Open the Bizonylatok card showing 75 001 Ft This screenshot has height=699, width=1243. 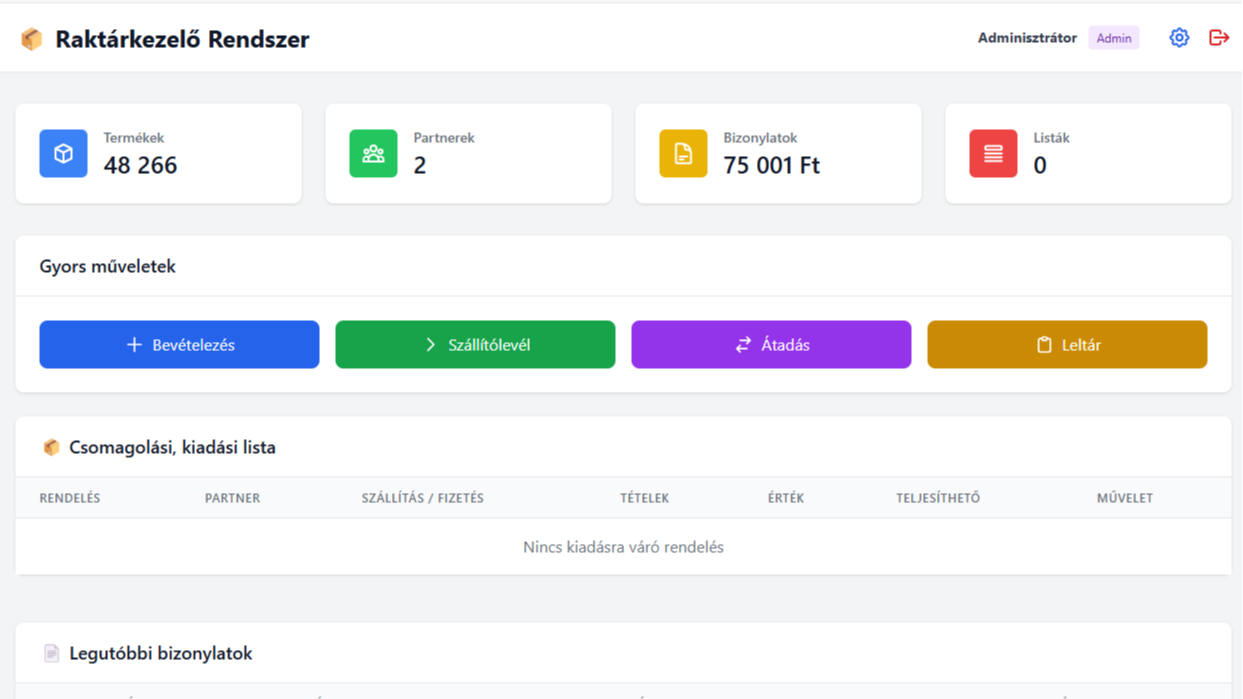tap(778, 154)
